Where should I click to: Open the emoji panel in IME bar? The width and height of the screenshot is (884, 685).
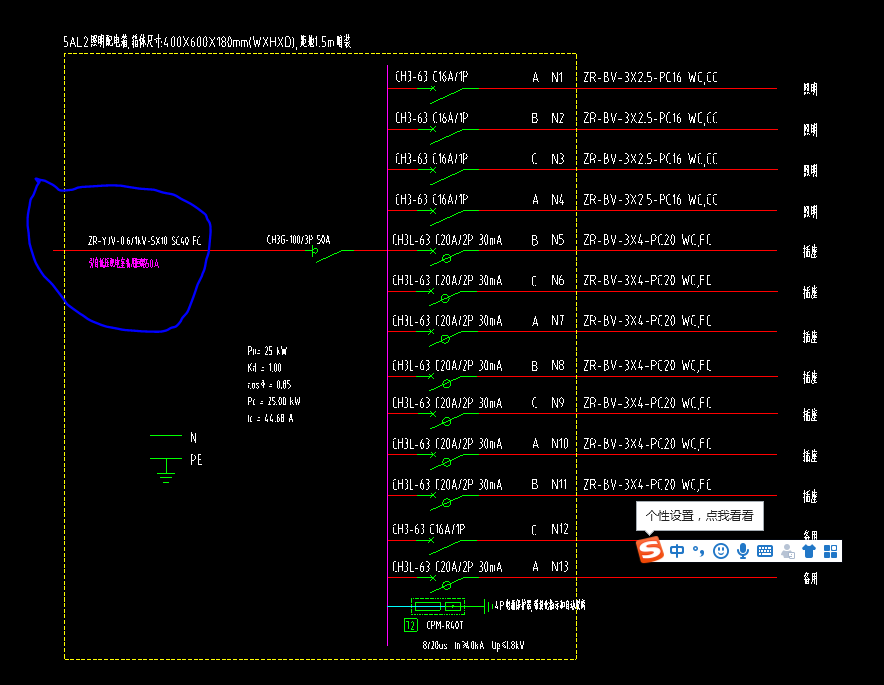[x=721, y=551]
